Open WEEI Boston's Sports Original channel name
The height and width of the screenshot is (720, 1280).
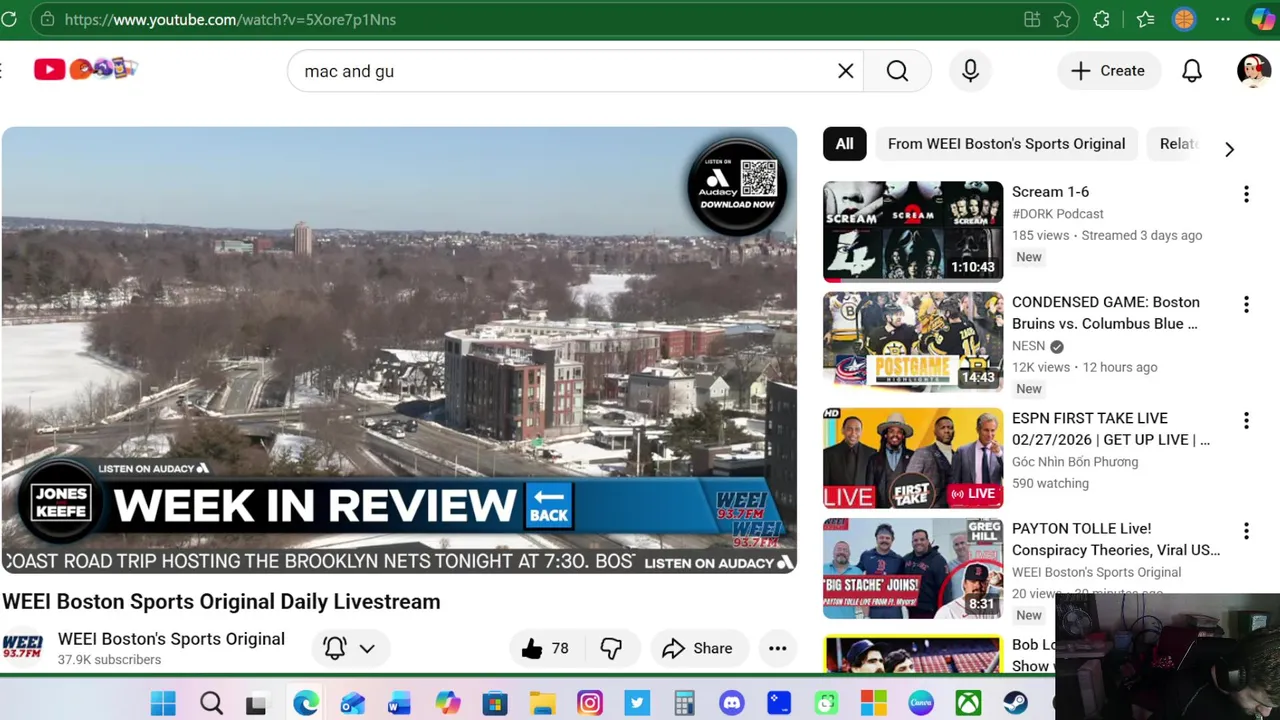pyautogui.click(x=171, y=639)
